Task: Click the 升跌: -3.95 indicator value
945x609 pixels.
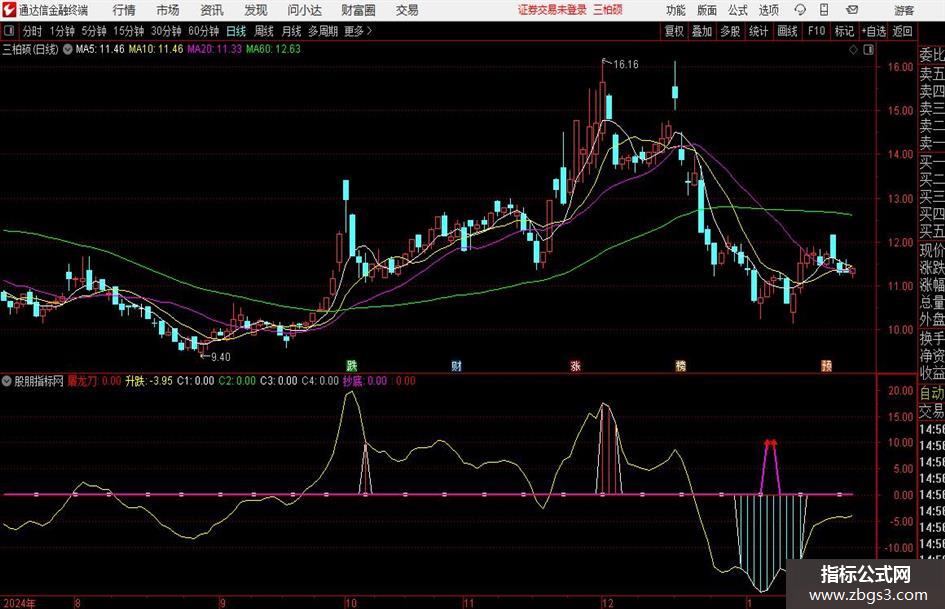Action: coord(149,381)
